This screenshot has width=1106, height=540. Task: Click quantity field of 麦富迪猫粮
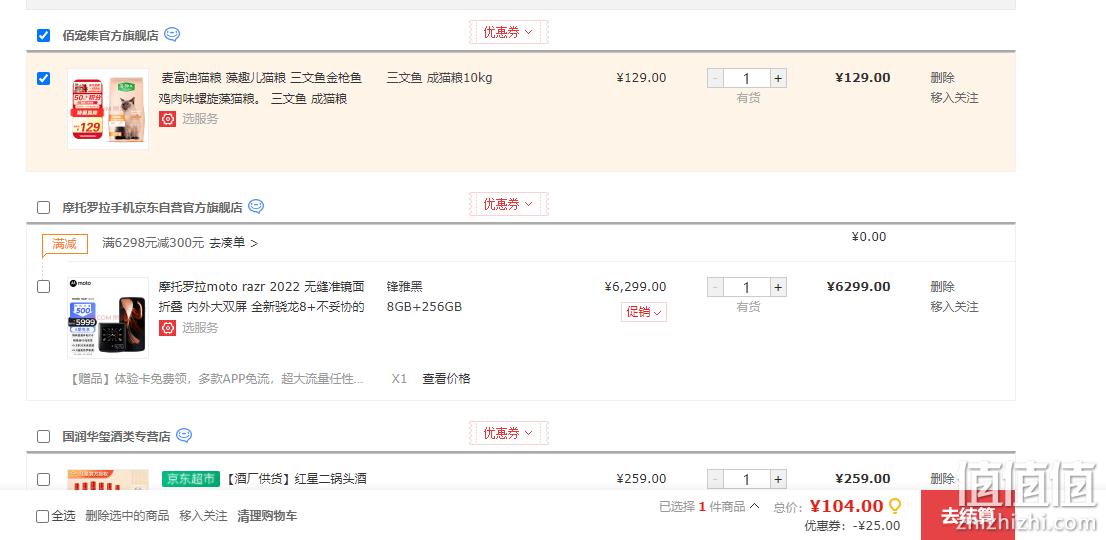pyautogui.click(x=747, y=78)
